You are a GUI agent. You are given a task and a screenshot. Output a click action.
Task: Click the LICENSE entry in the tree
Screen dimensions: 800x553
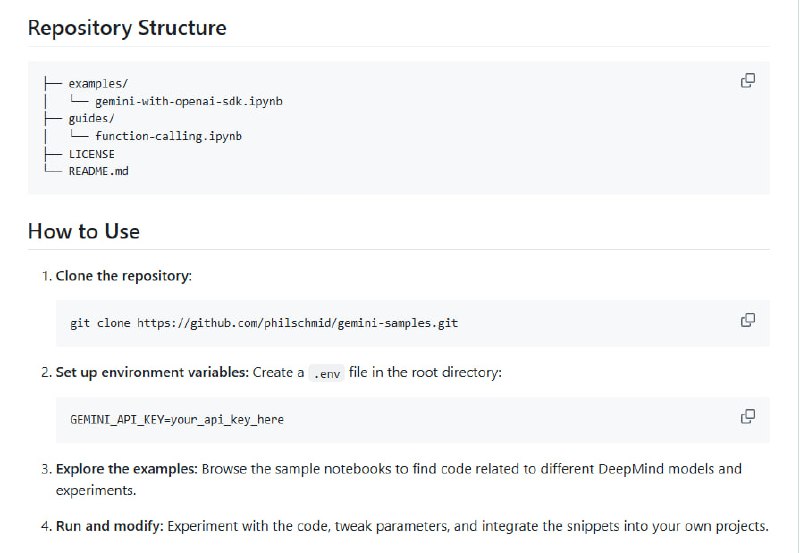click(91, 154)
